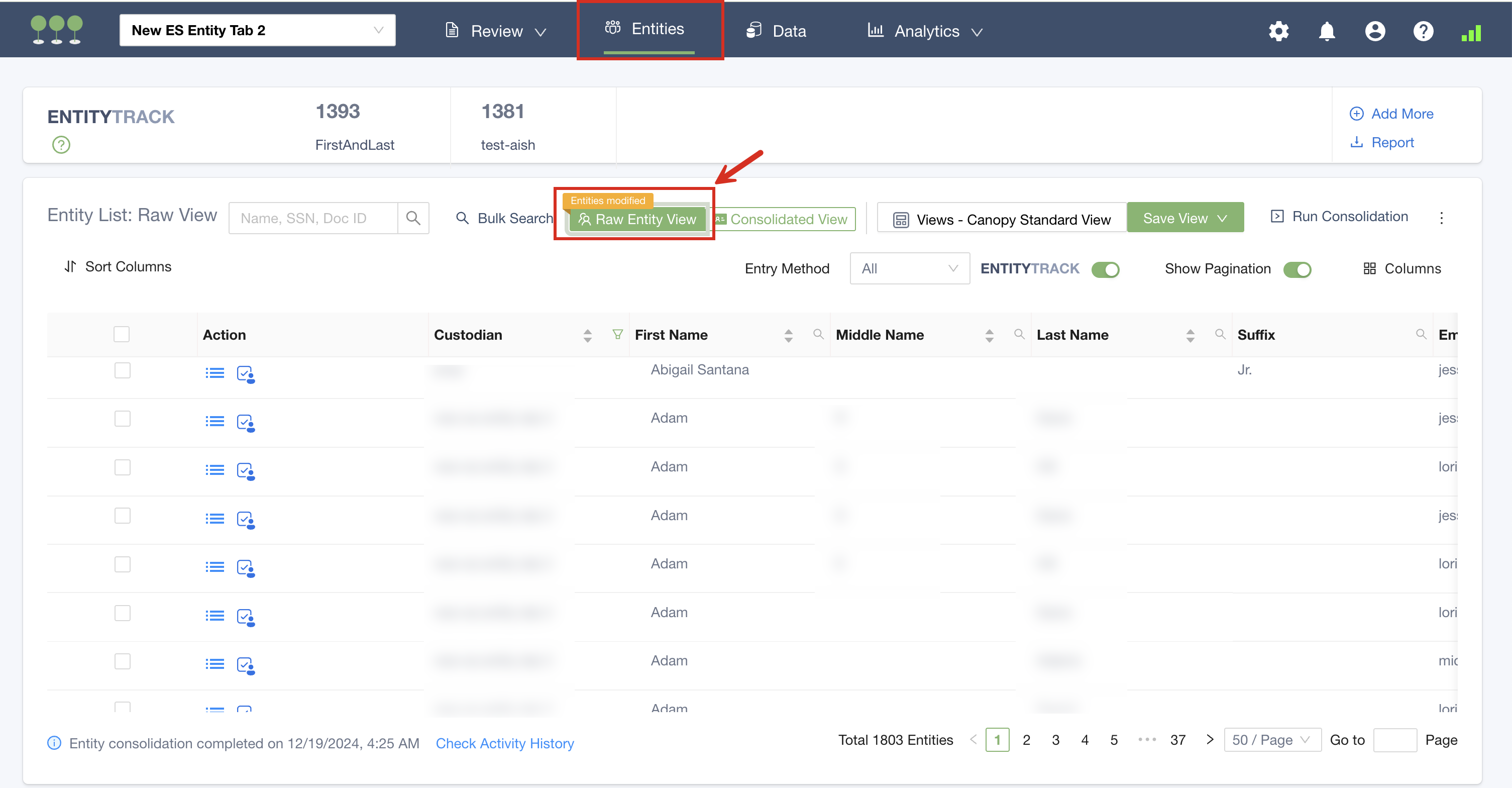Click the notifications bell icon
Image resolution: width=1512 pixels, height=788 pixels.
1327,31
